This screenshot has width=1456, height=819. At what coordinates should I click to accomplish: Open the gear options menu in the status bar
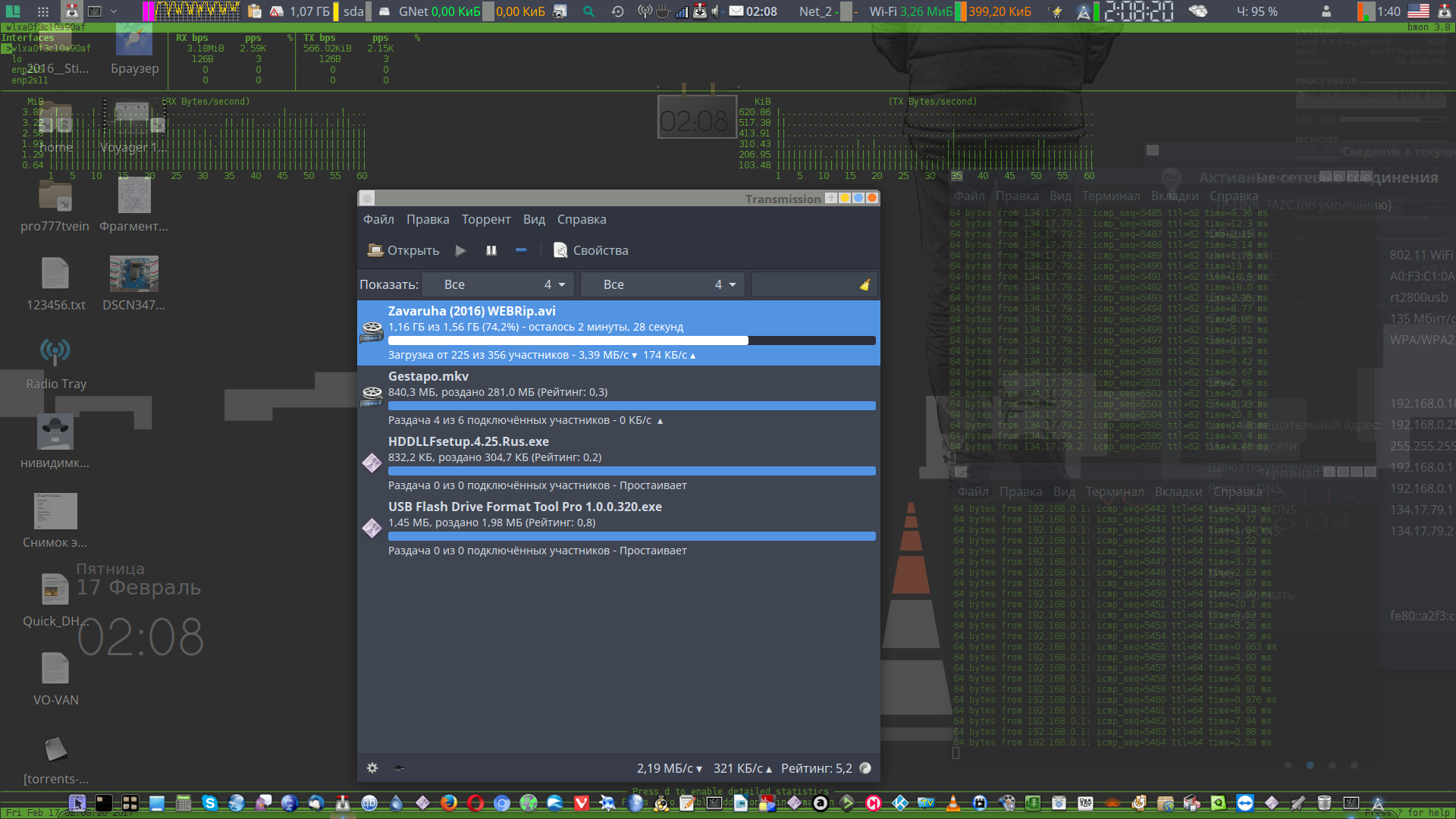click(x=372, y=768)
